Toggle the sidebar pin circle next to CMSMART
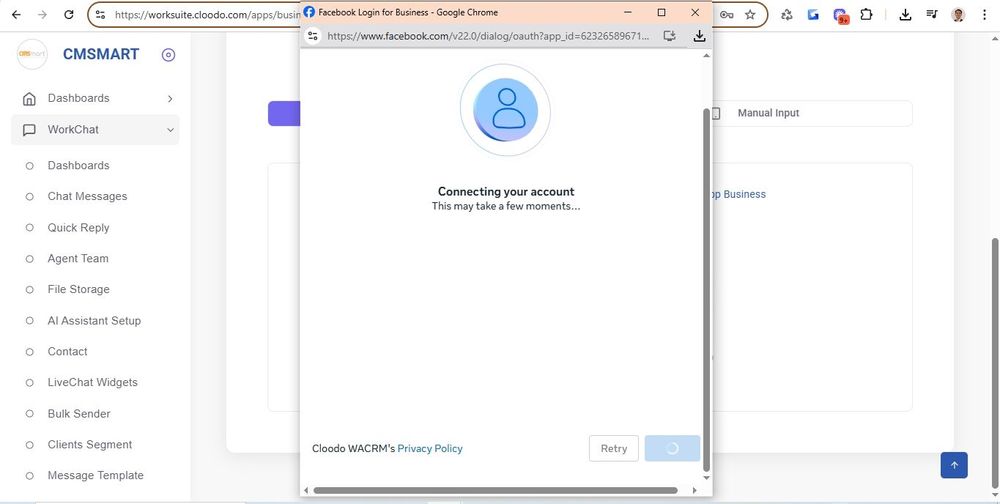The height and width of the screenshot is (504, 1000). click(x=168, y=55)
